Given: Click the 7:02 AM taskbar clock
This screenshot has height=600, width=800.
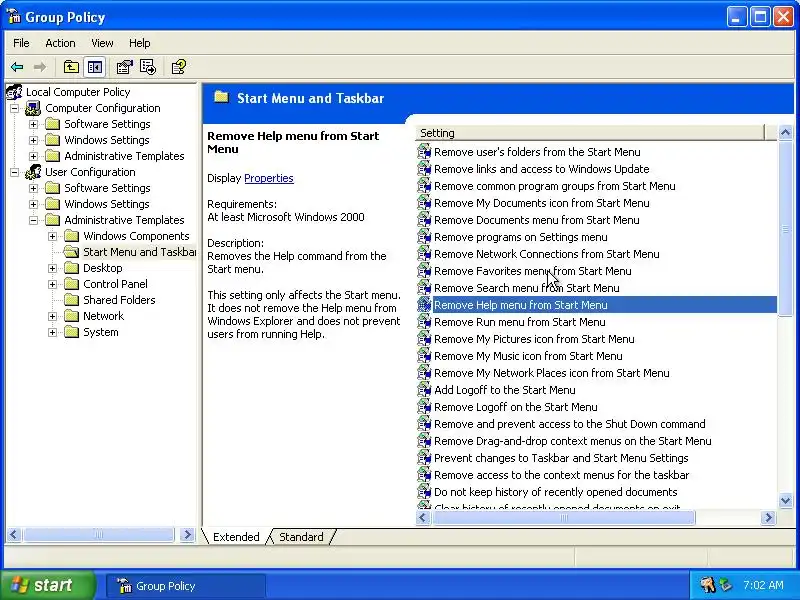Looking at the screenshot, I should click(x=763, y=585).
